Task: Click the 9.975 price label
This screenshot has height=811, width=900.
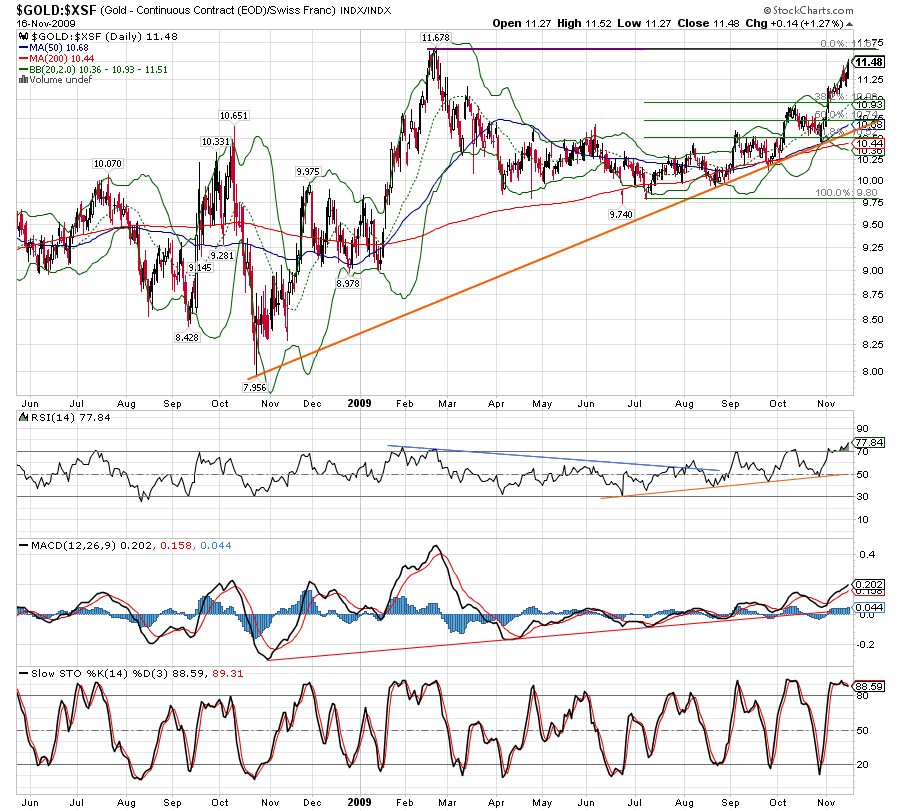Action: pyautogui.click(x=308, y=172)
